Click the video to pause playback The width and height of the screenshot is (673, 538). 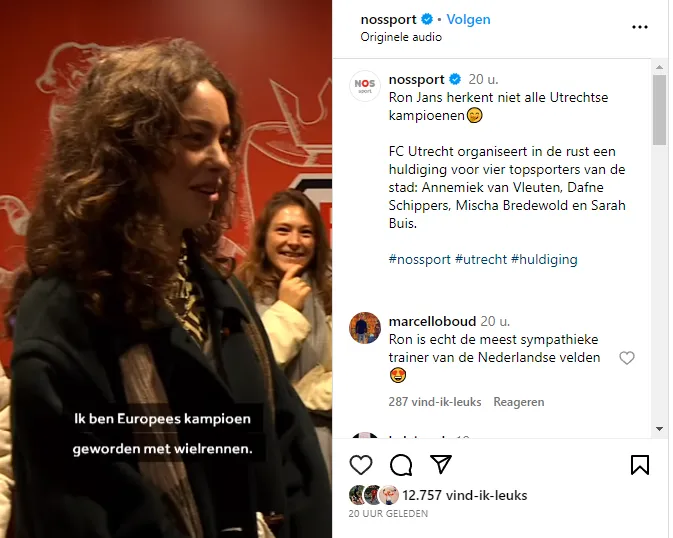tap(166, 269)
